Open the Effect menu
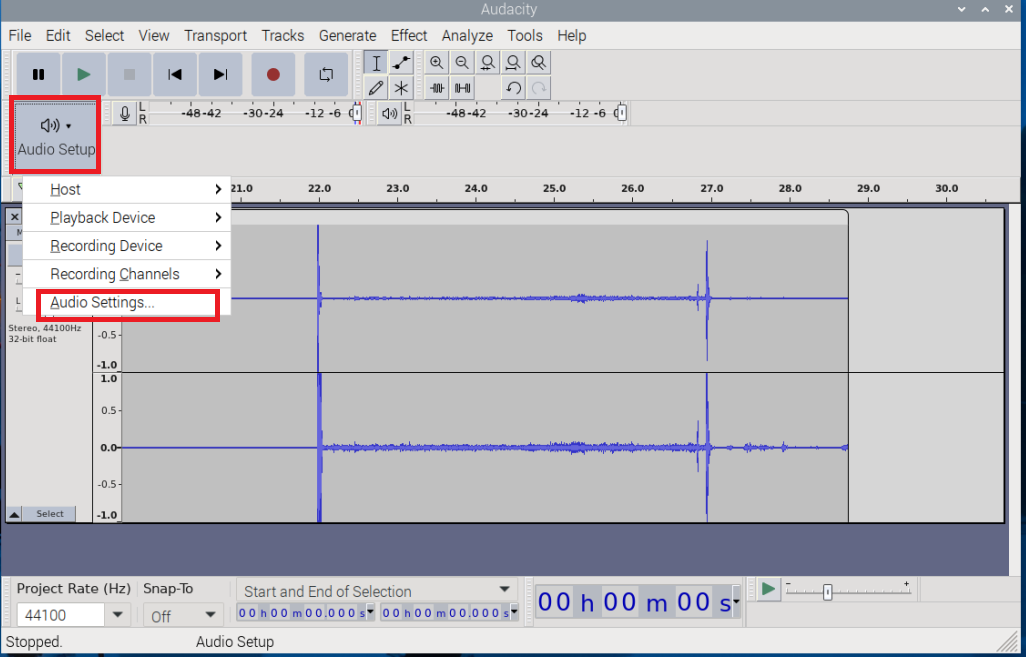Viewport: 1026px width, 657px height. (409, 35)
